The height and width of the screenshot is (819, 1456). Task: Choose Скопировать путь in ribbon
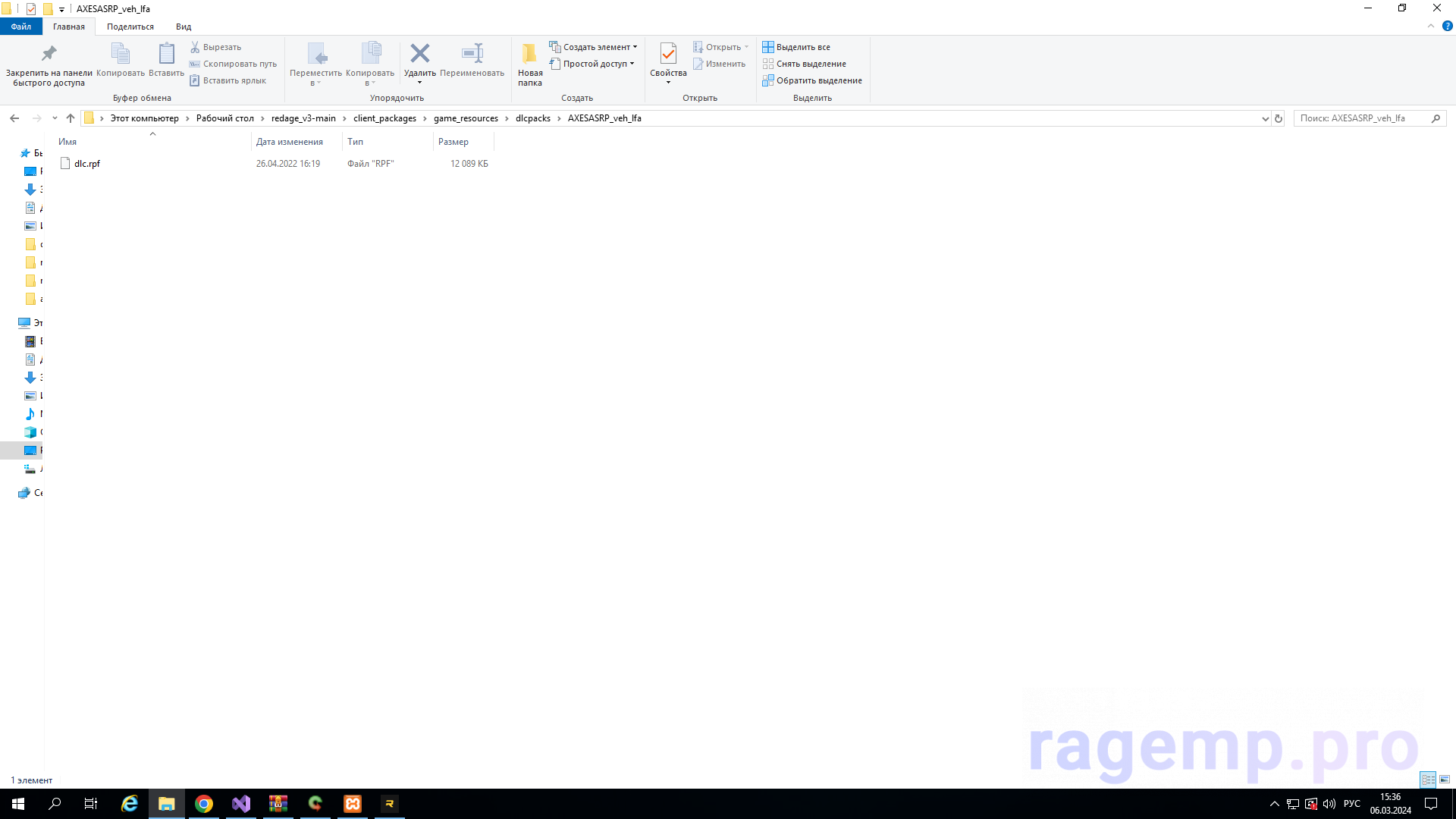pos(233,64)
